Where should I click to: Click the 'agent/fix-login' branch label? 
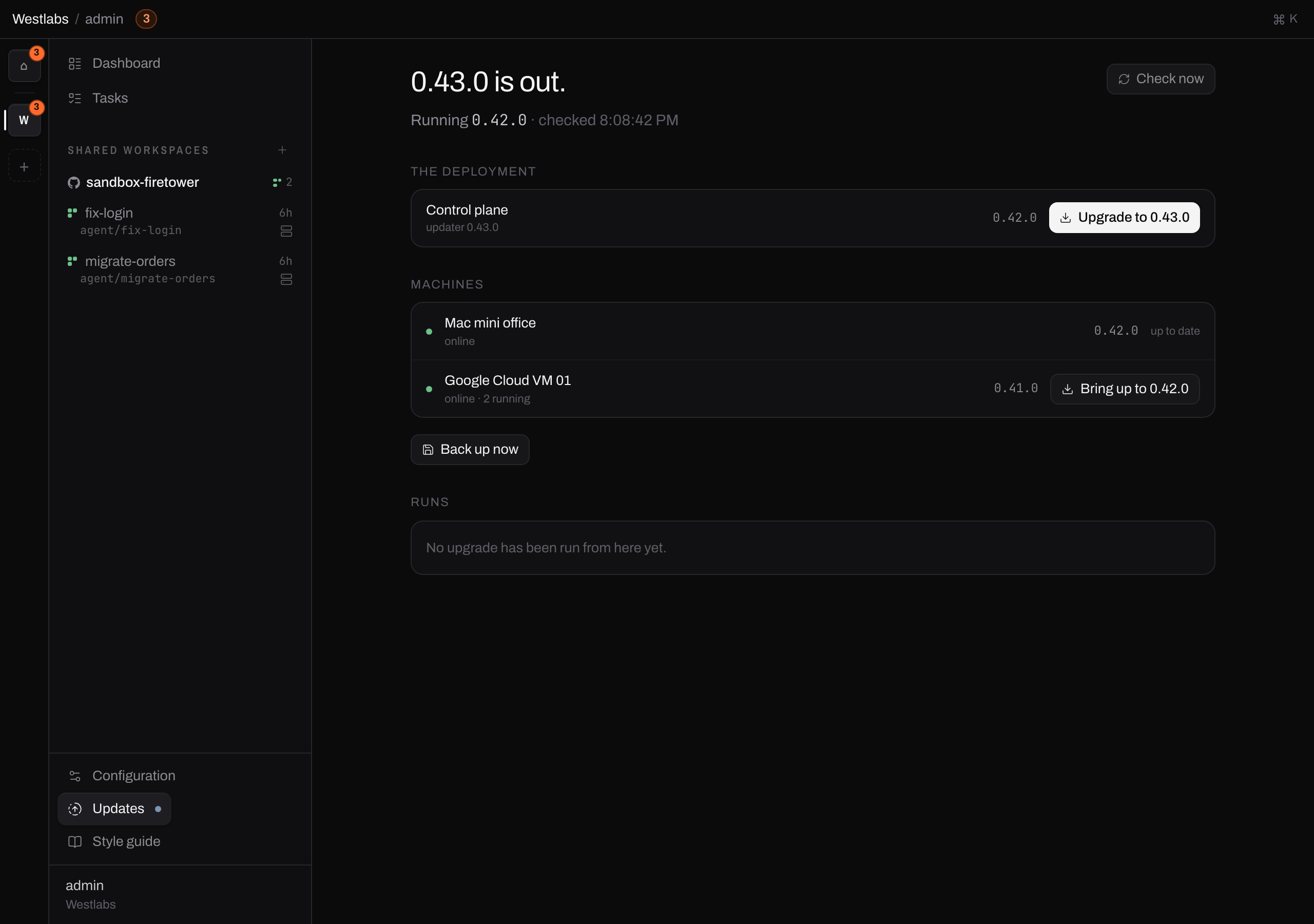tap(130, 230)
